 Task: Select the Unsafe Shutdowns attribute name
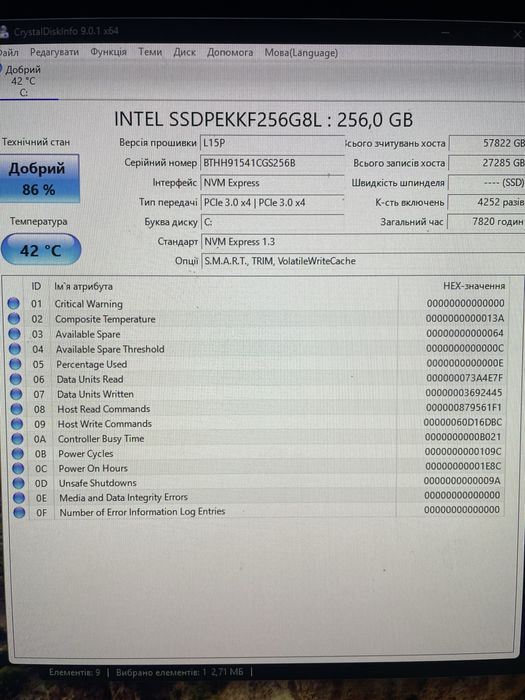coord(98,483)
